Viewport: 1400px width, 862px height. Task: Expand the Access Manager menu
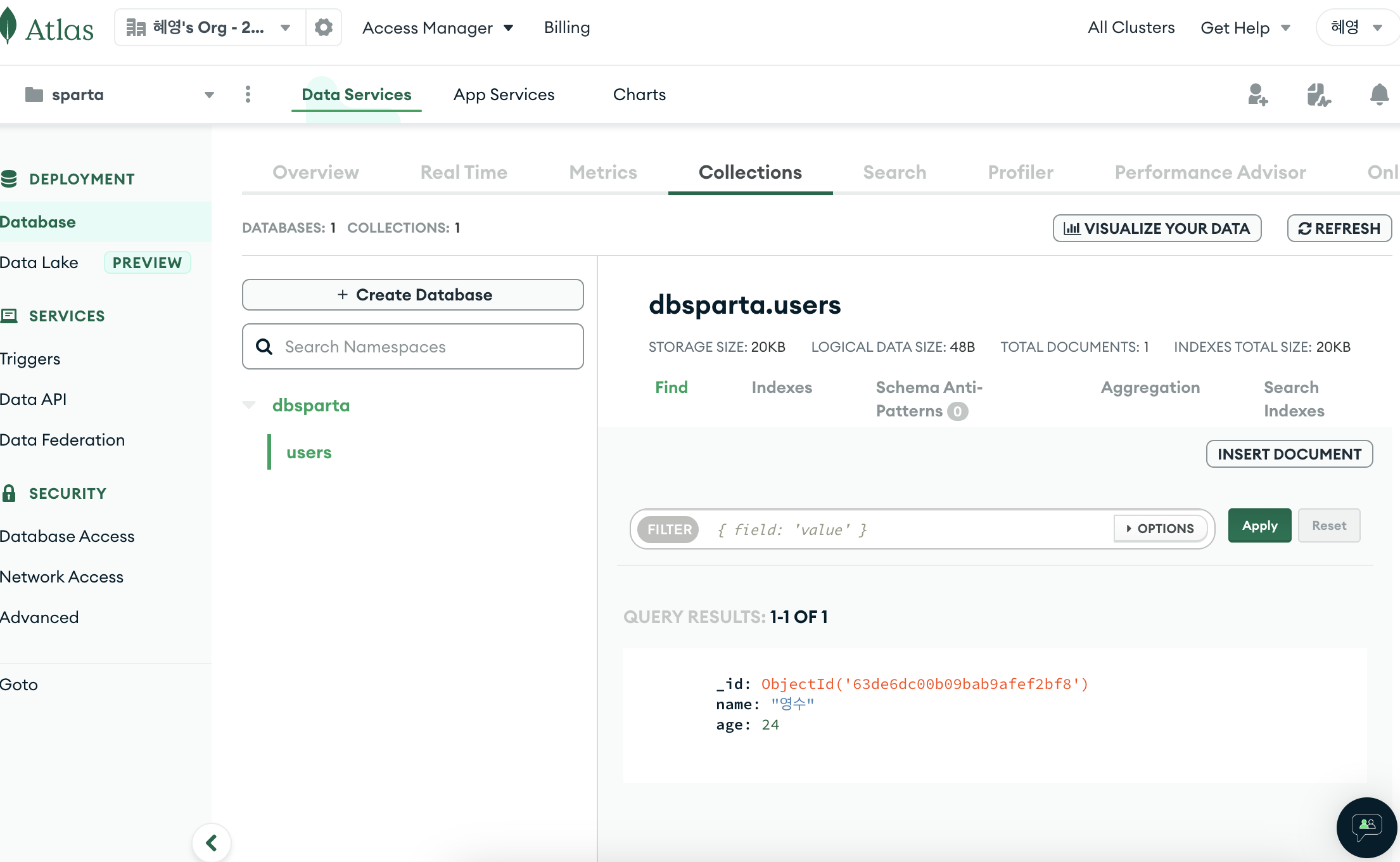click(x=438, y=28)
